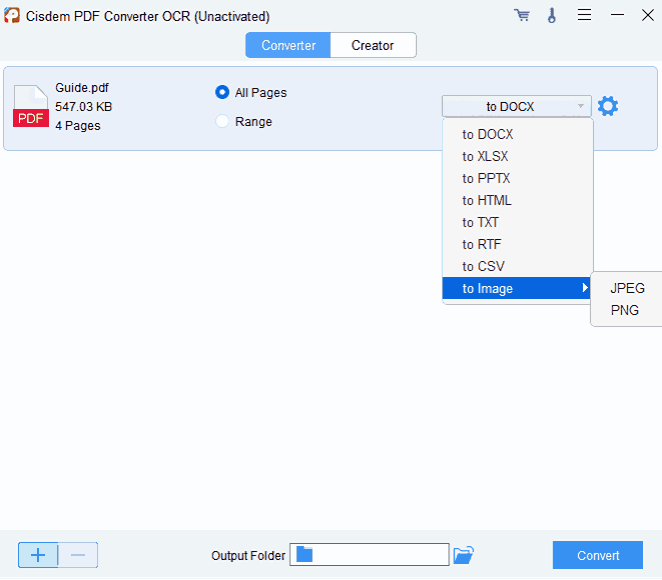Click the add file plus button
This screenshot has height=580, width=662.
point(38,555)
